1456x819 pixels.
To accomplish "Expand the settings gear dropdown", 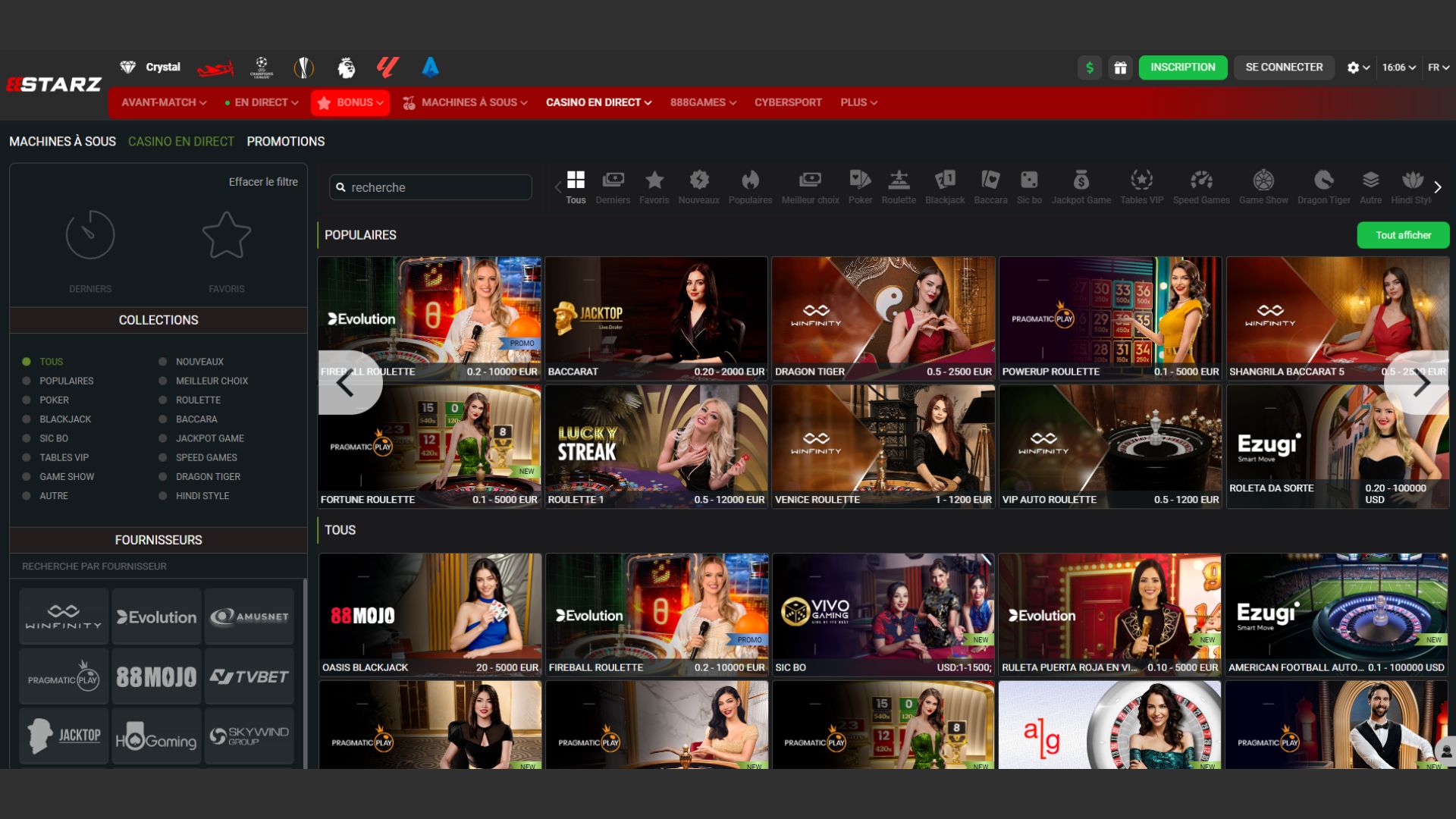I will pos(1357,67).
